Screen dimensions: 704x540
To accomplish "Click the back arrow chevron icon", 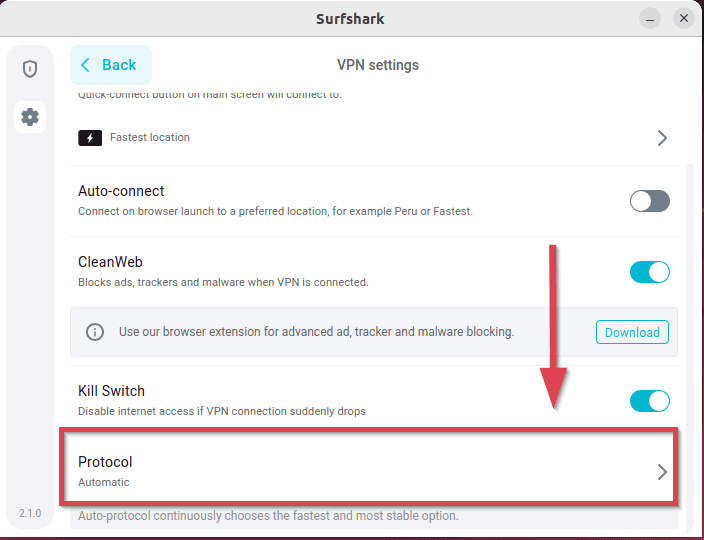I will coord(85,65).
